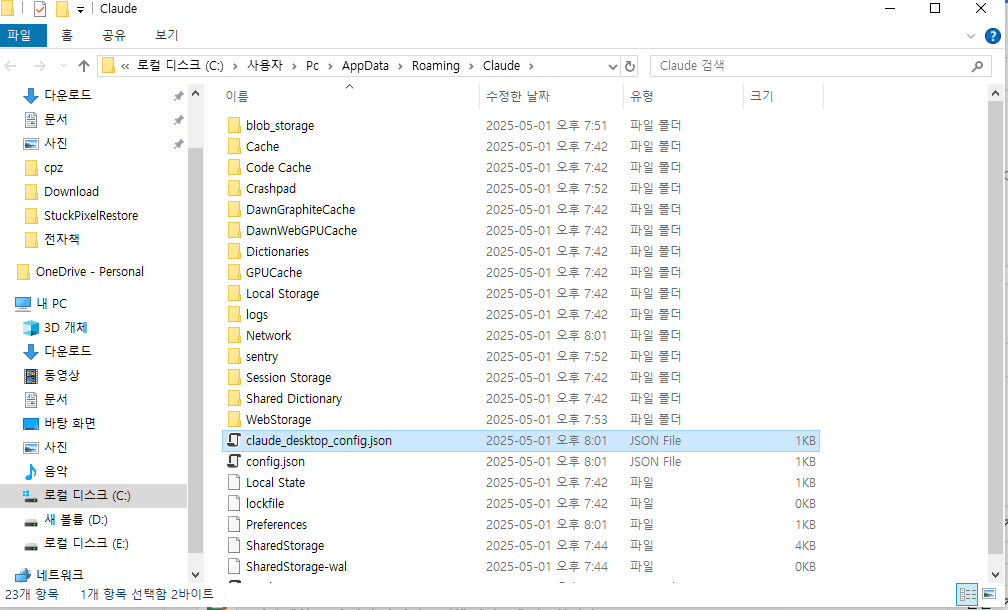Click the chevron after Roaming in path
This screenshot has width=1008, height=610.
(x=471, y=66)
